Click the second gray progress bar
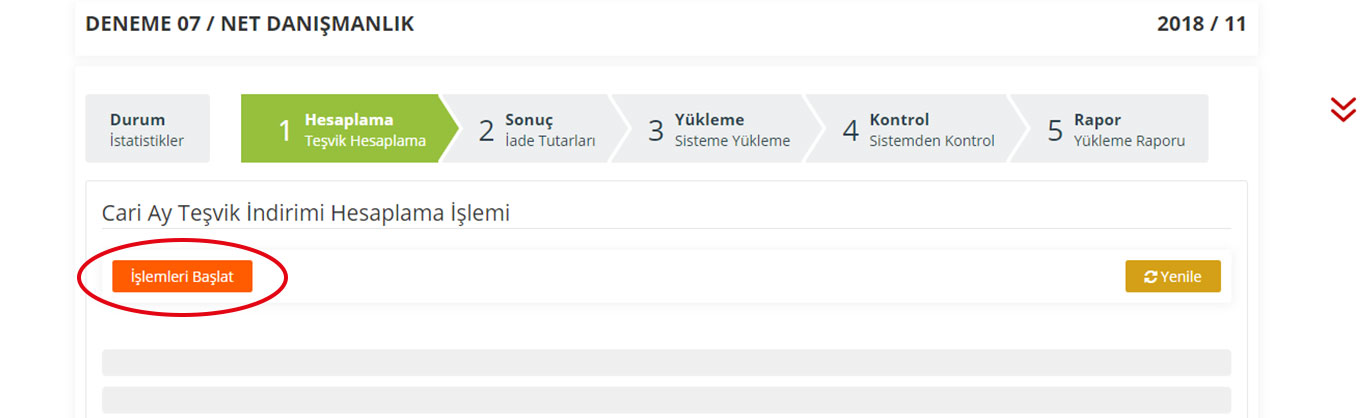The image size is (1366, 418). (666, 400)
